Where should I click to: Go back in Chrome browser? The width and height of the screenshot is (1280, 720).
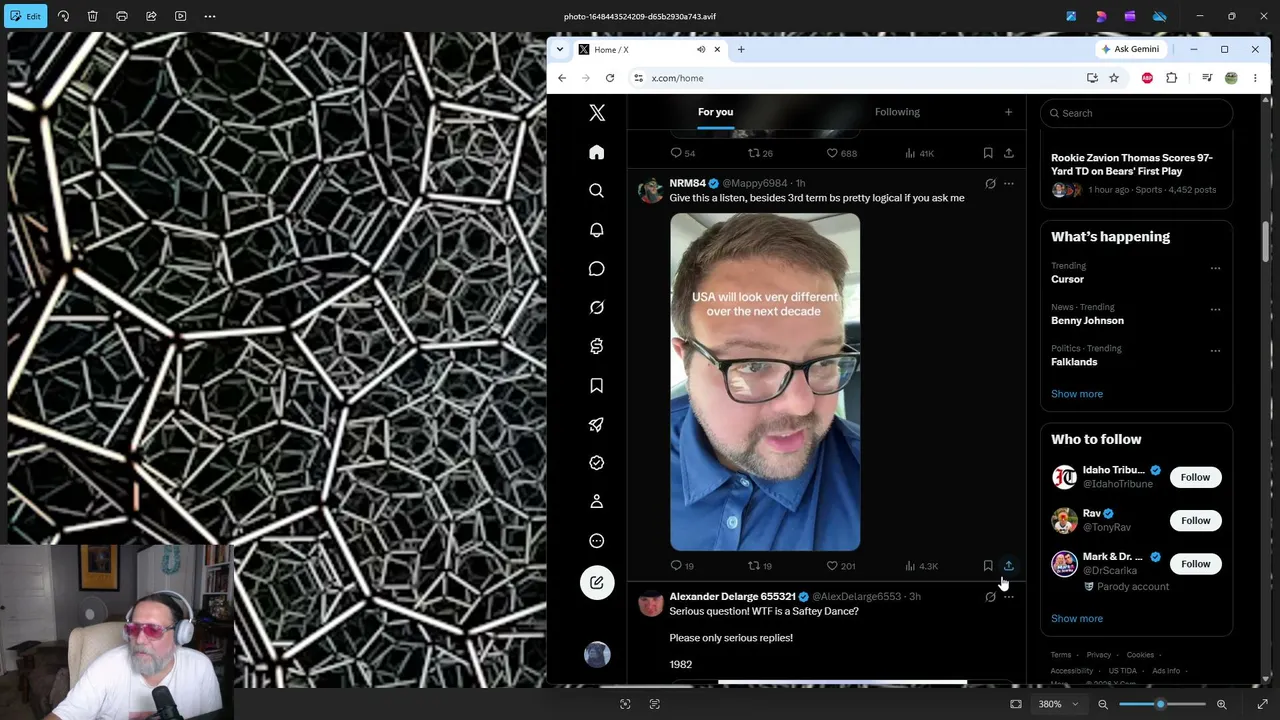[x=562, y=78]
